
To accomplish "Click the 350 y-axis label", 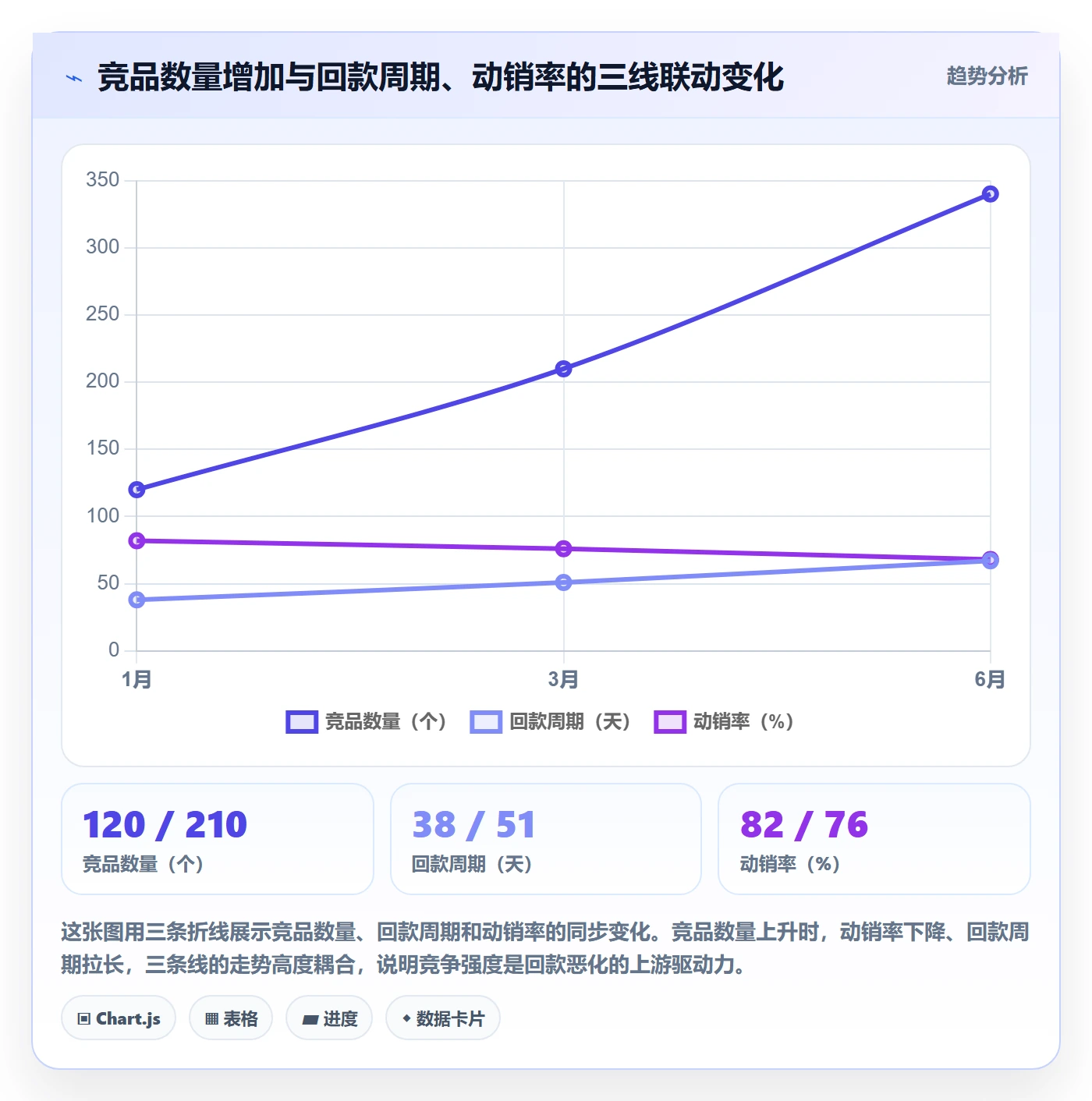I will click(x=103, y=180).
